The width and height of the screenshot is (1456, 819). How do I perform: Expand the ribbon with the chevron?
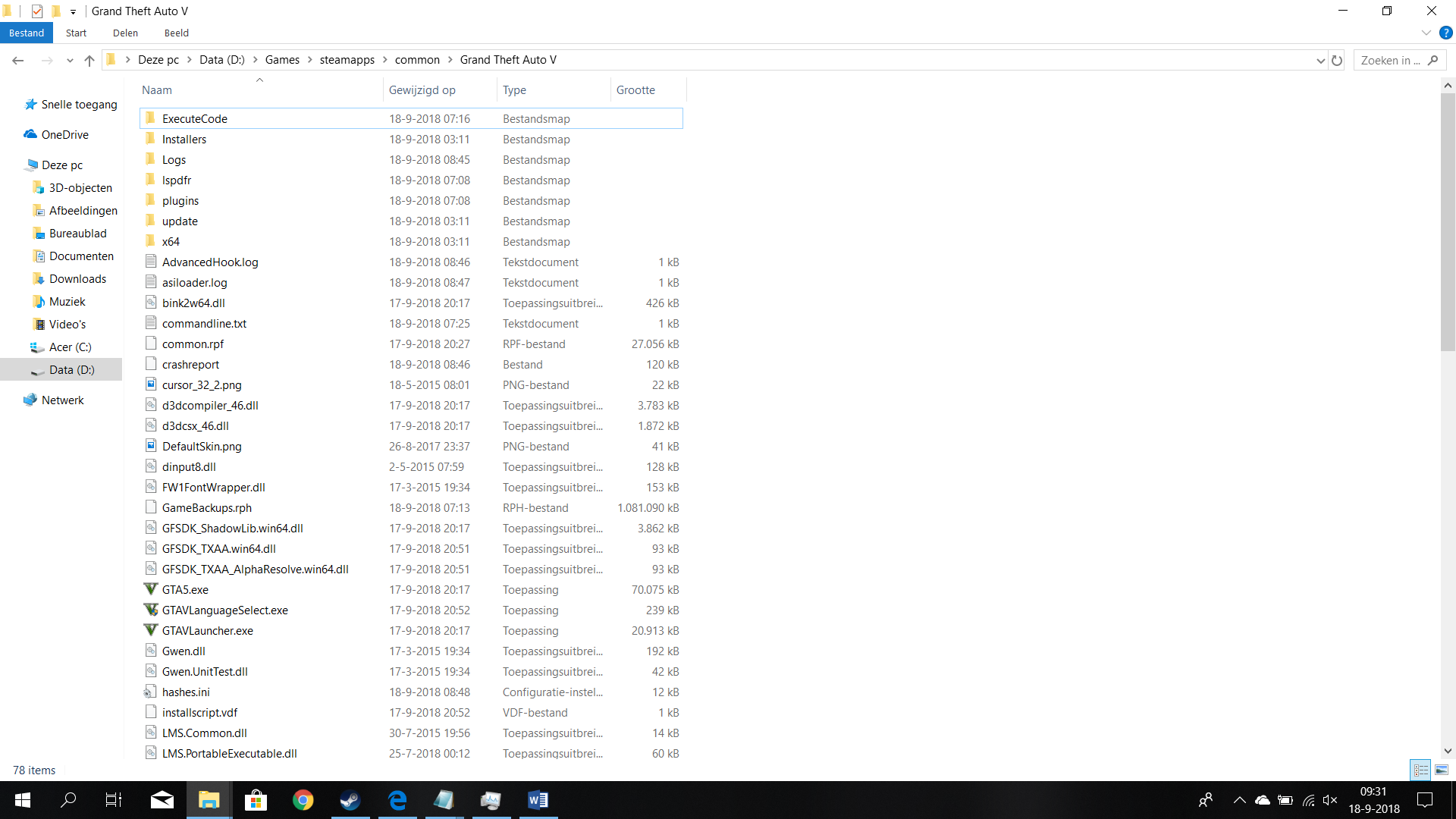[1426, 33]
